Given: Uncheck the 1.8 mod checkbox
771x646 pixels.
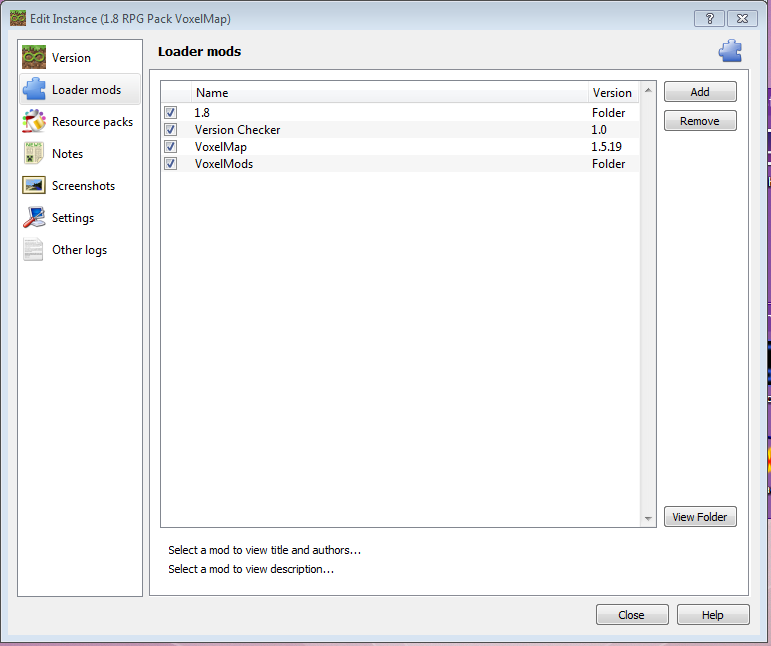Looking at the screenshot, I should click(171, 113).
